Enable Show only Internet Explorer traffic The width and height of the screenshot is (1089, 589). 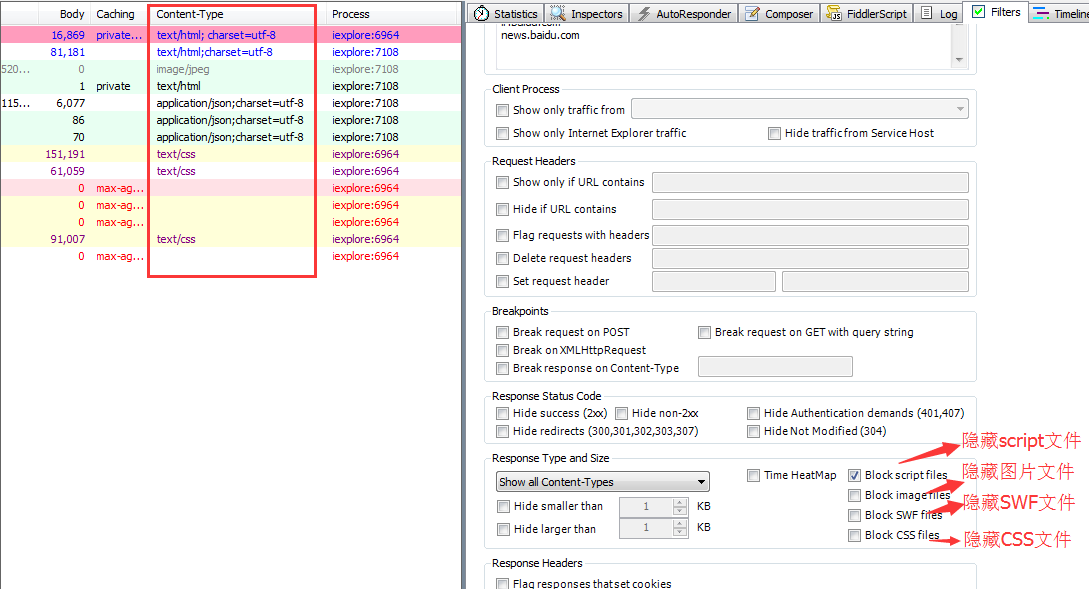coord(502,133)
